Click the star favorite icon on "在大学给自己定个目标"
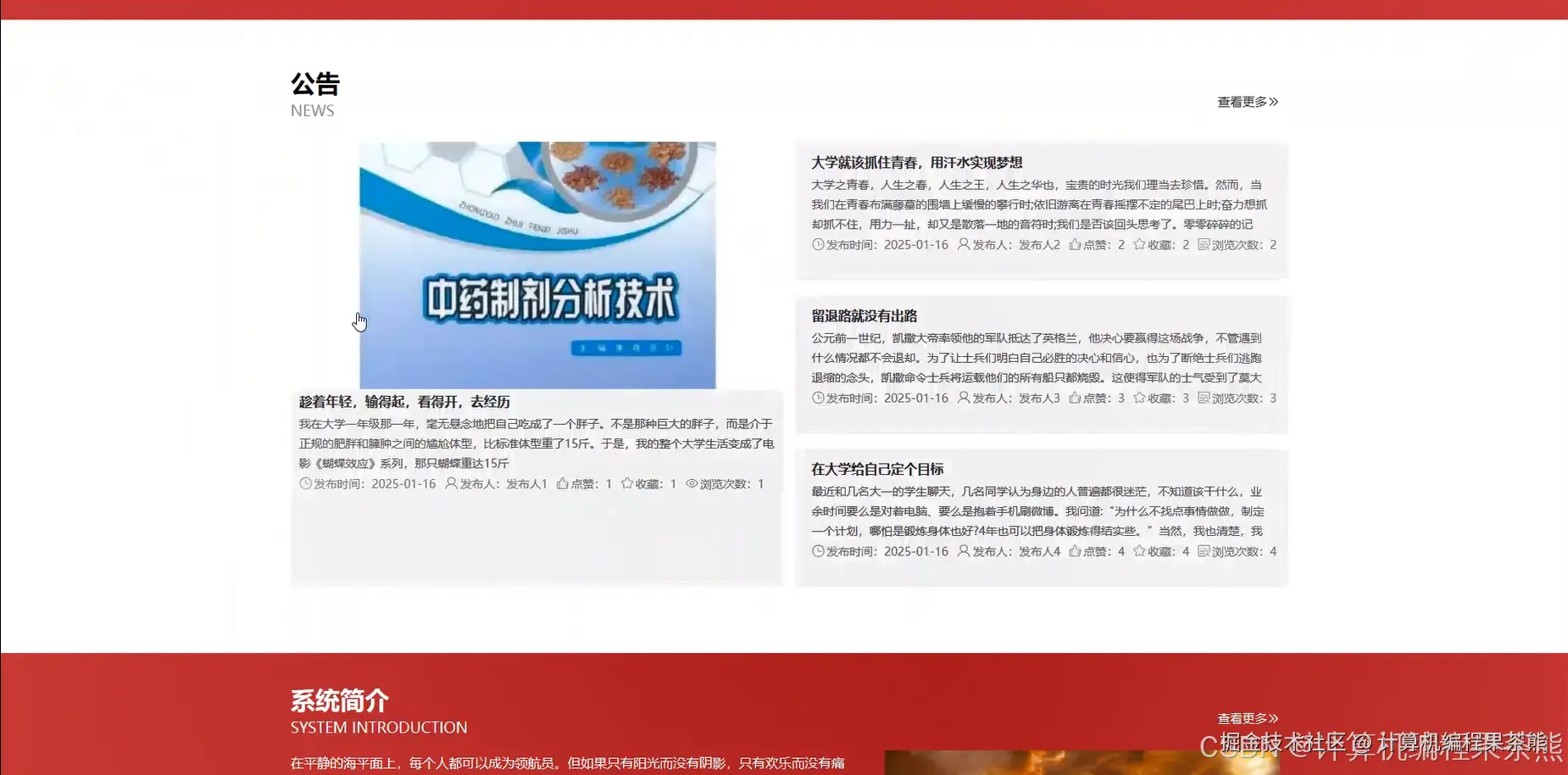 1138,551
